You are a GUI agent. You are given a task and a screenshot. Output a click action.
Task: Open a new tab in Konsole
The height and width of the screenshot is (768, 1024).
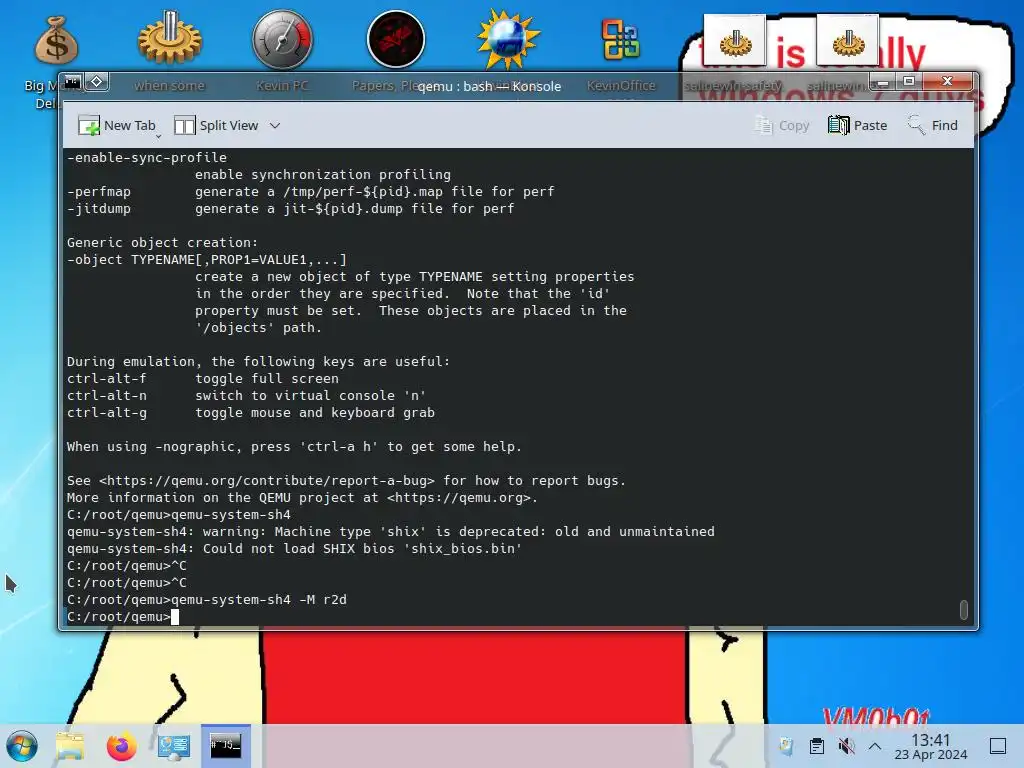(x=117, y=125)
